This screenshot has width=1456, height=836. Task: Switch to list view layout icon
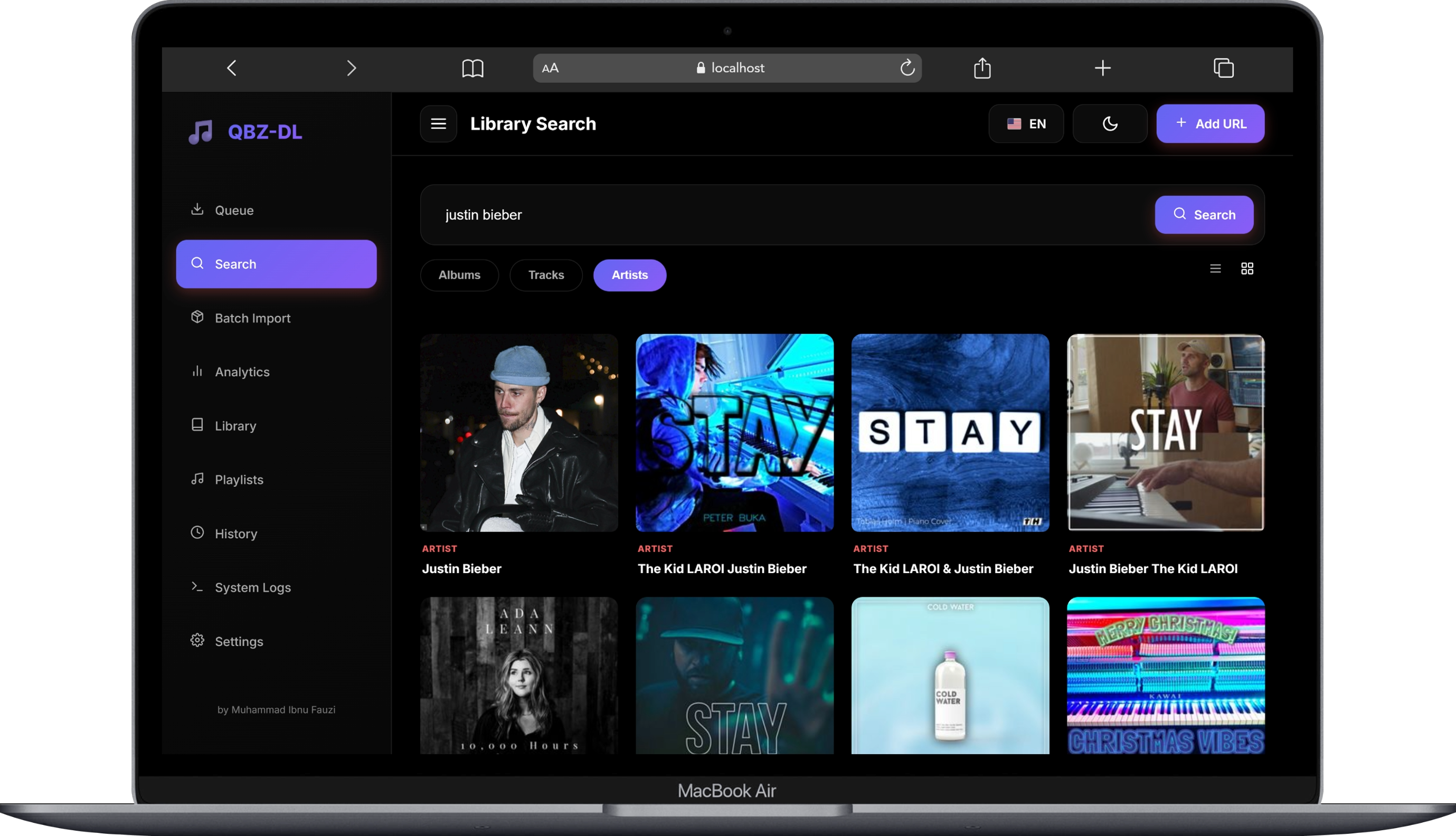click(1215, 268)
